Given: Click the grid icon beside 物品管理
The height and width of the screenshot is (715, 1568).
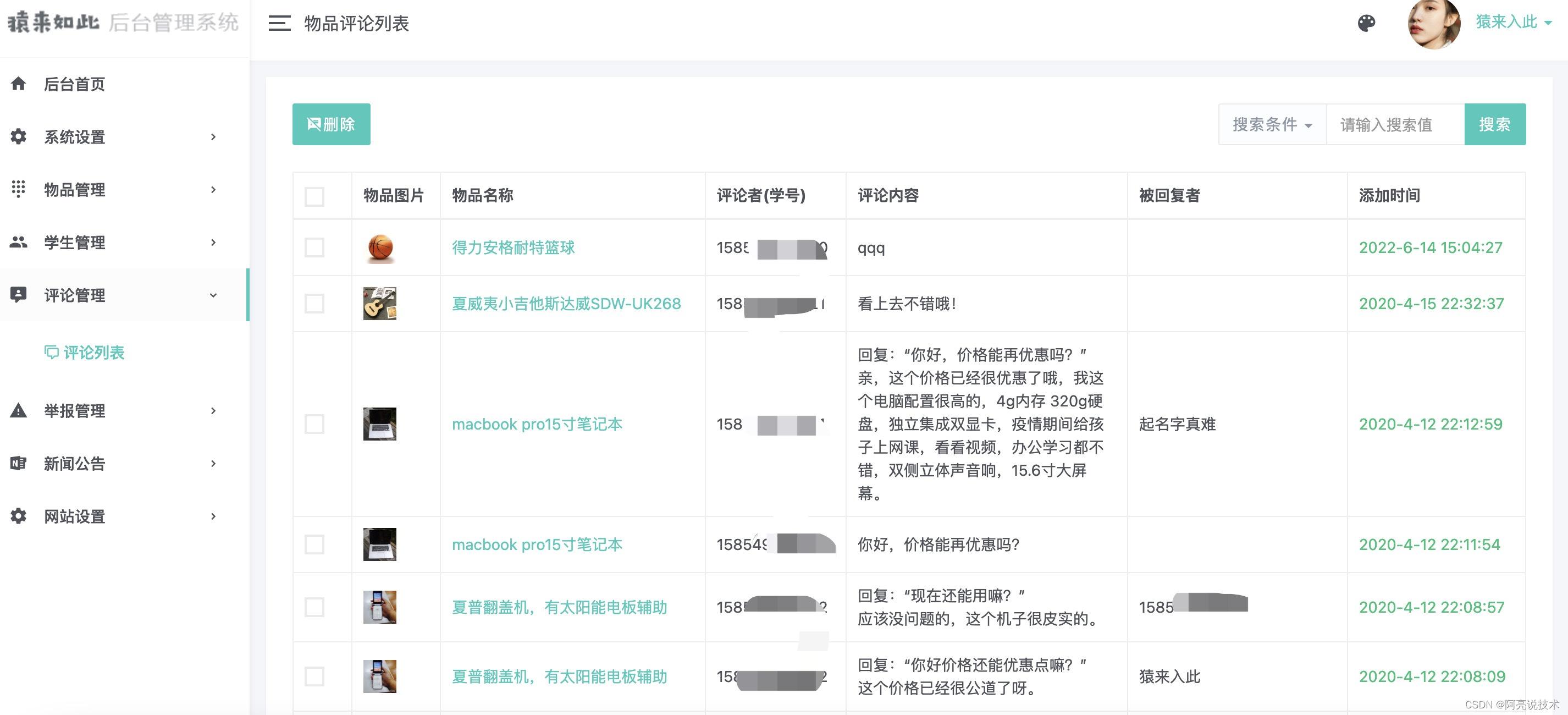Looking at the screenshot, I should [18, 189].
